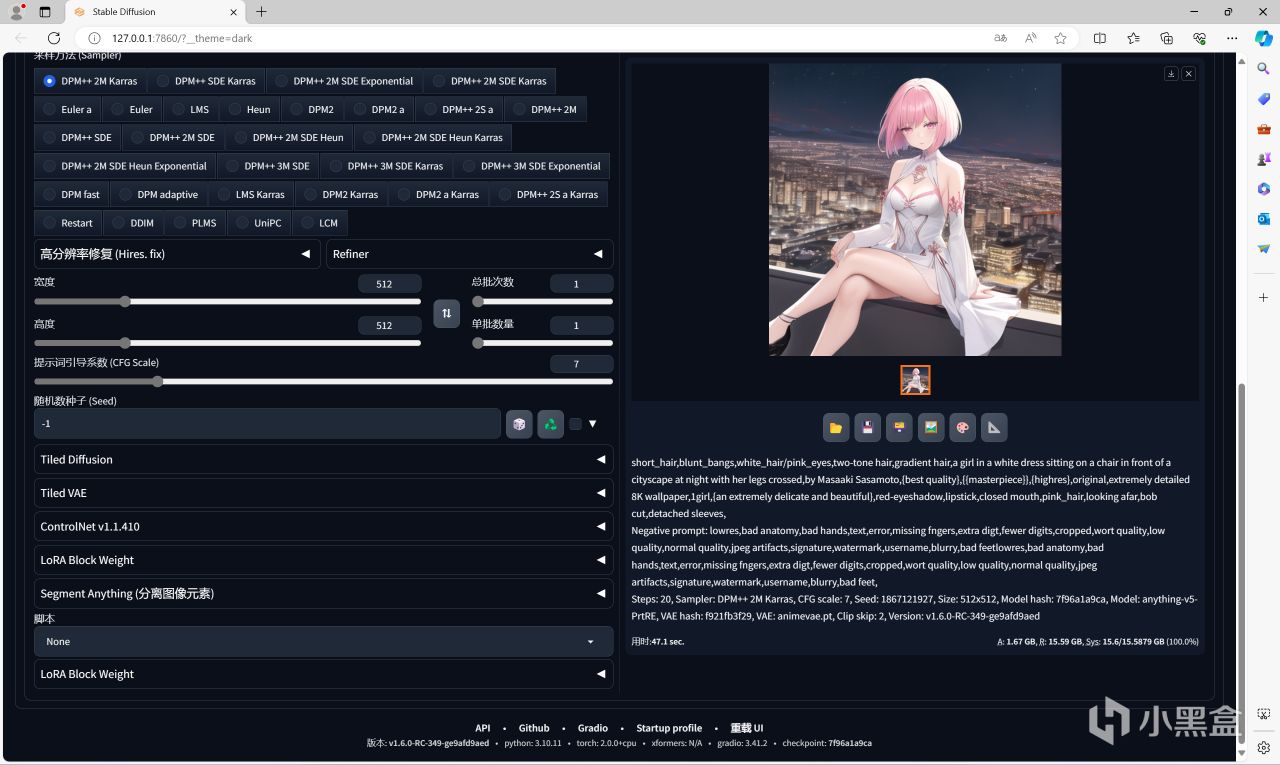The width and height of the screenshot is (1280, 765).
Task: Refresh the browser page
Action: [x=54, y=38]
